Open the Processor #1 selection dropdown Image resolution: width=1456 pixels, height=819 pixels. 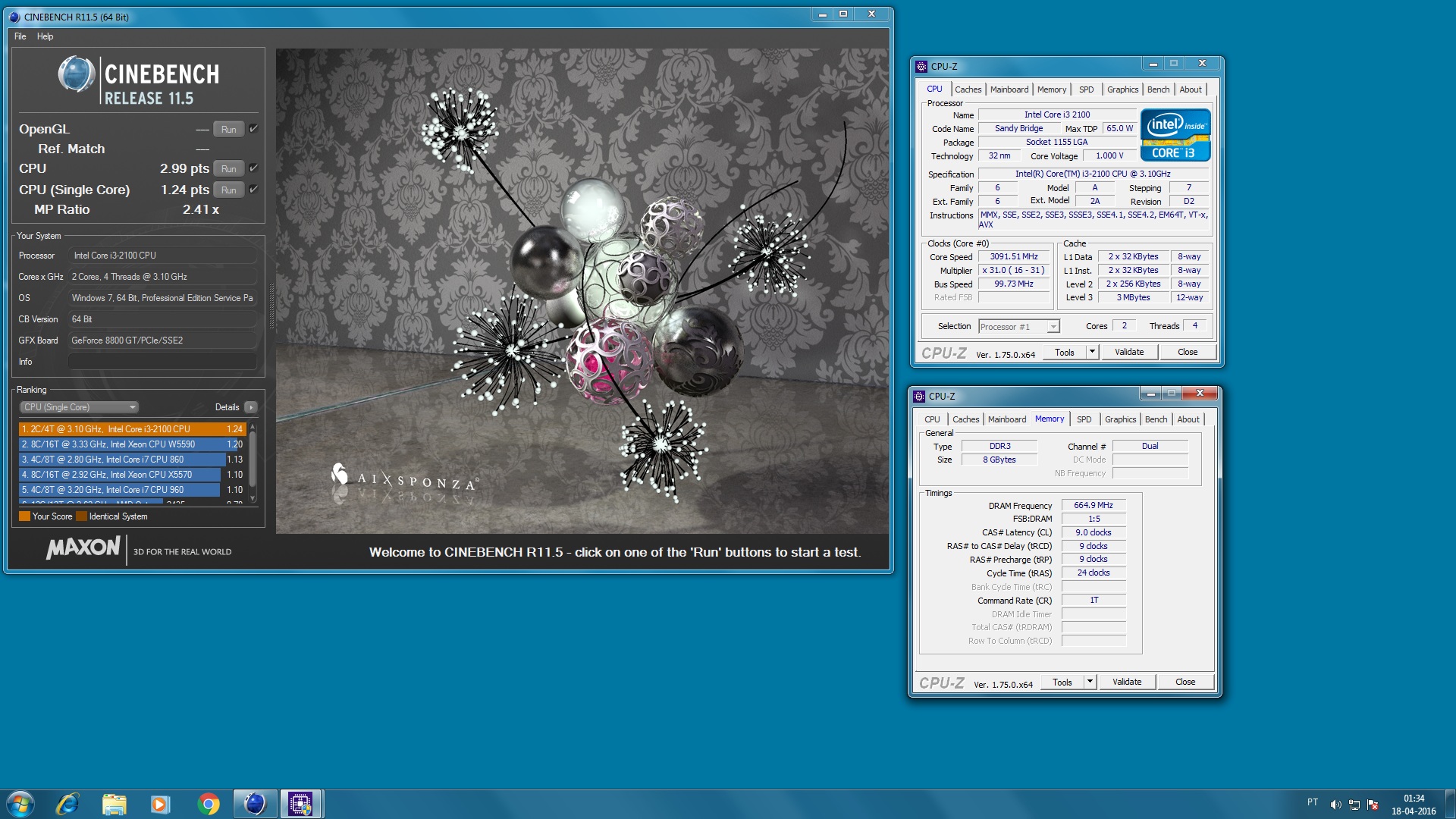(1018, 327)
